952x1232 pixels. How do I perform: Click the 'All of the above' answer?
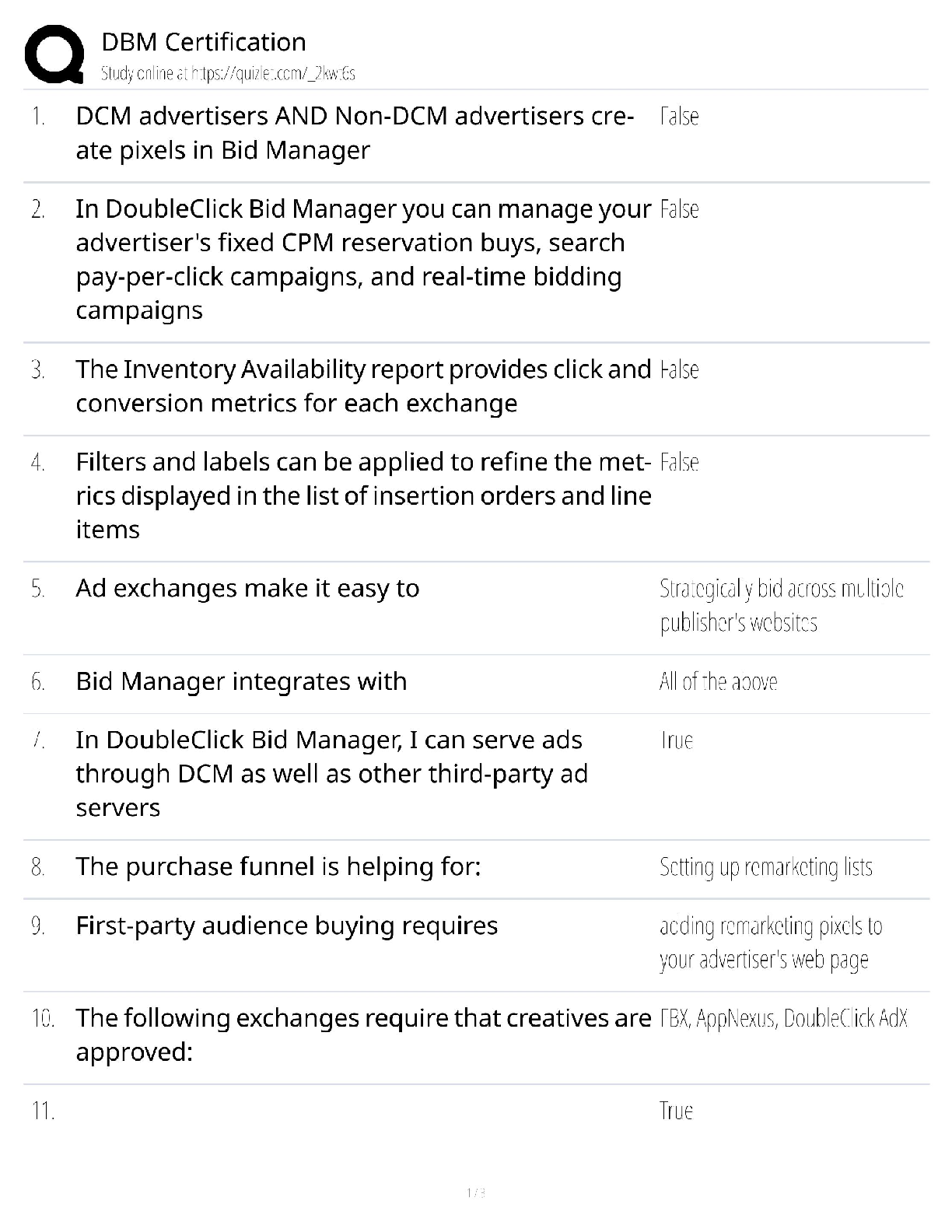point(718,682)
